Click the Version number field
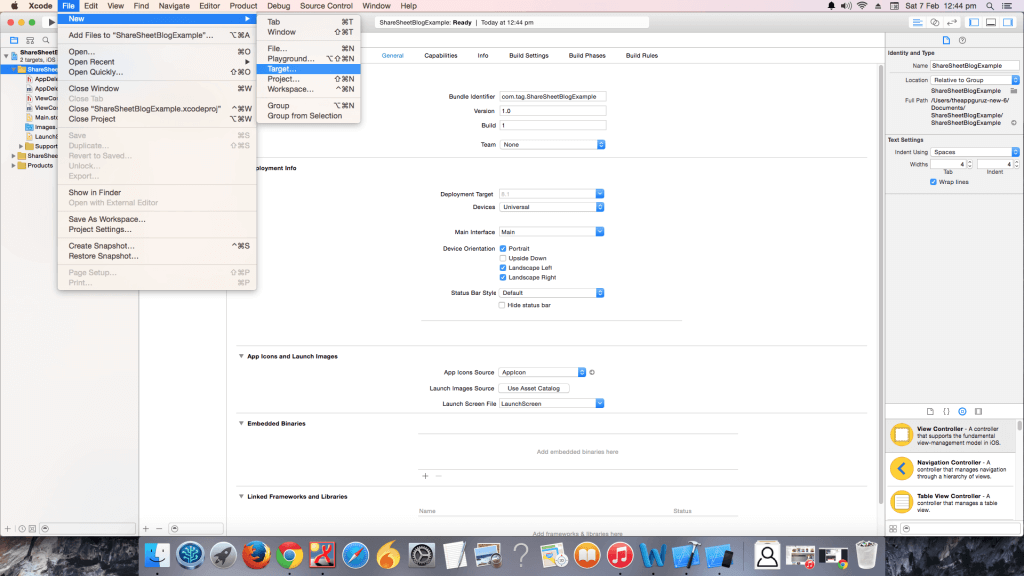This screenshot has height=576, width=1024. click(x=552, y=111)
